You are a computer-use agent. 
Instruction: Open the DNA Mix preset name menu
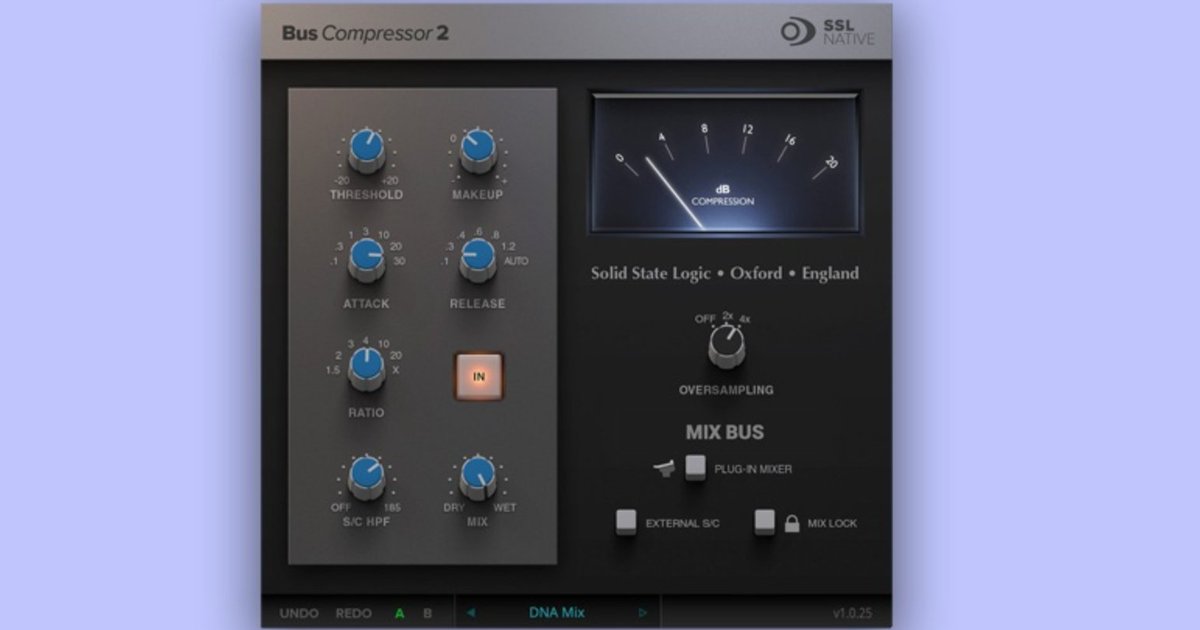tap(557, 613)
